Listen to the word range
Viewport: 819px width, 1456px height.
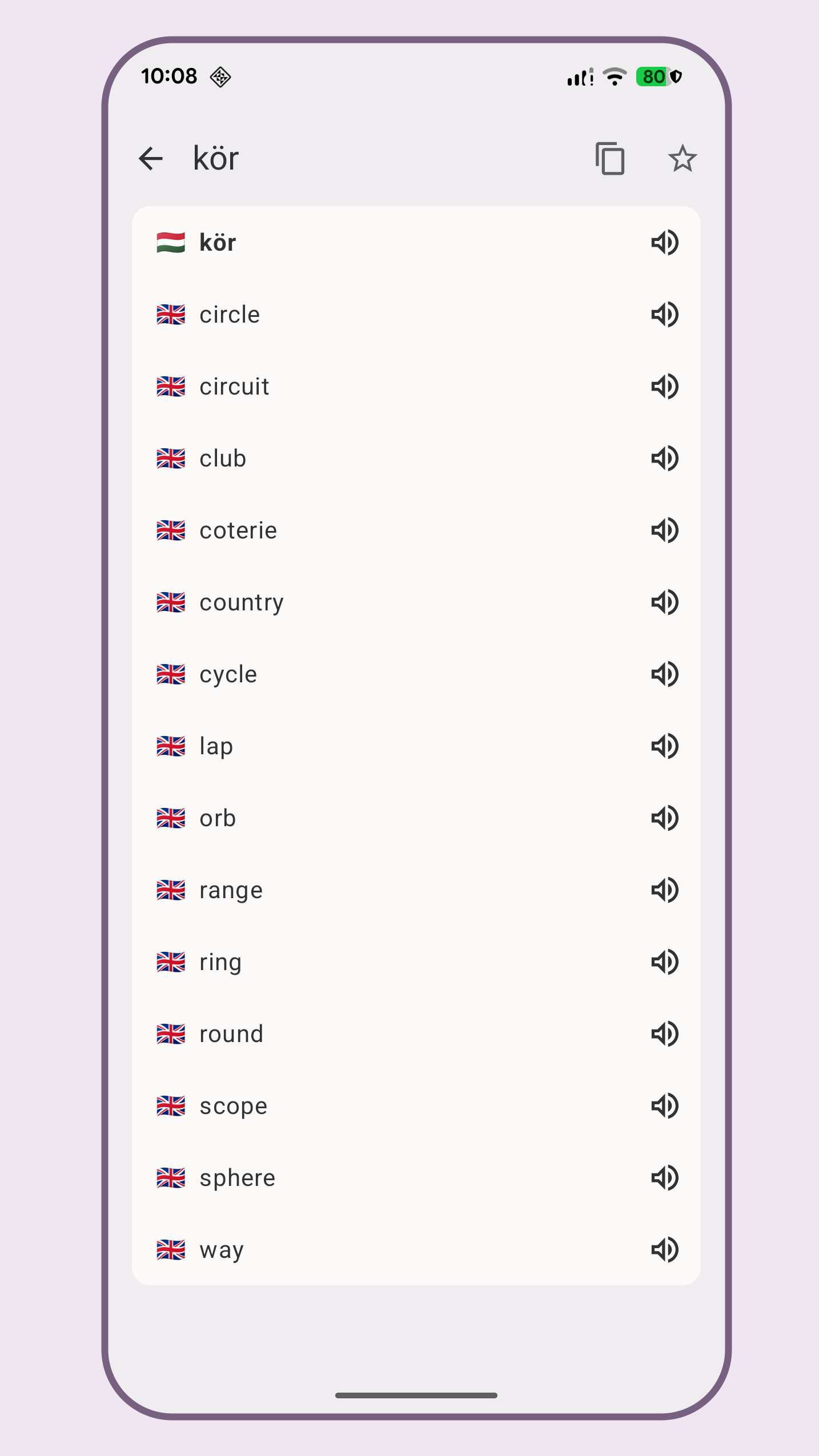pos(664,890)
